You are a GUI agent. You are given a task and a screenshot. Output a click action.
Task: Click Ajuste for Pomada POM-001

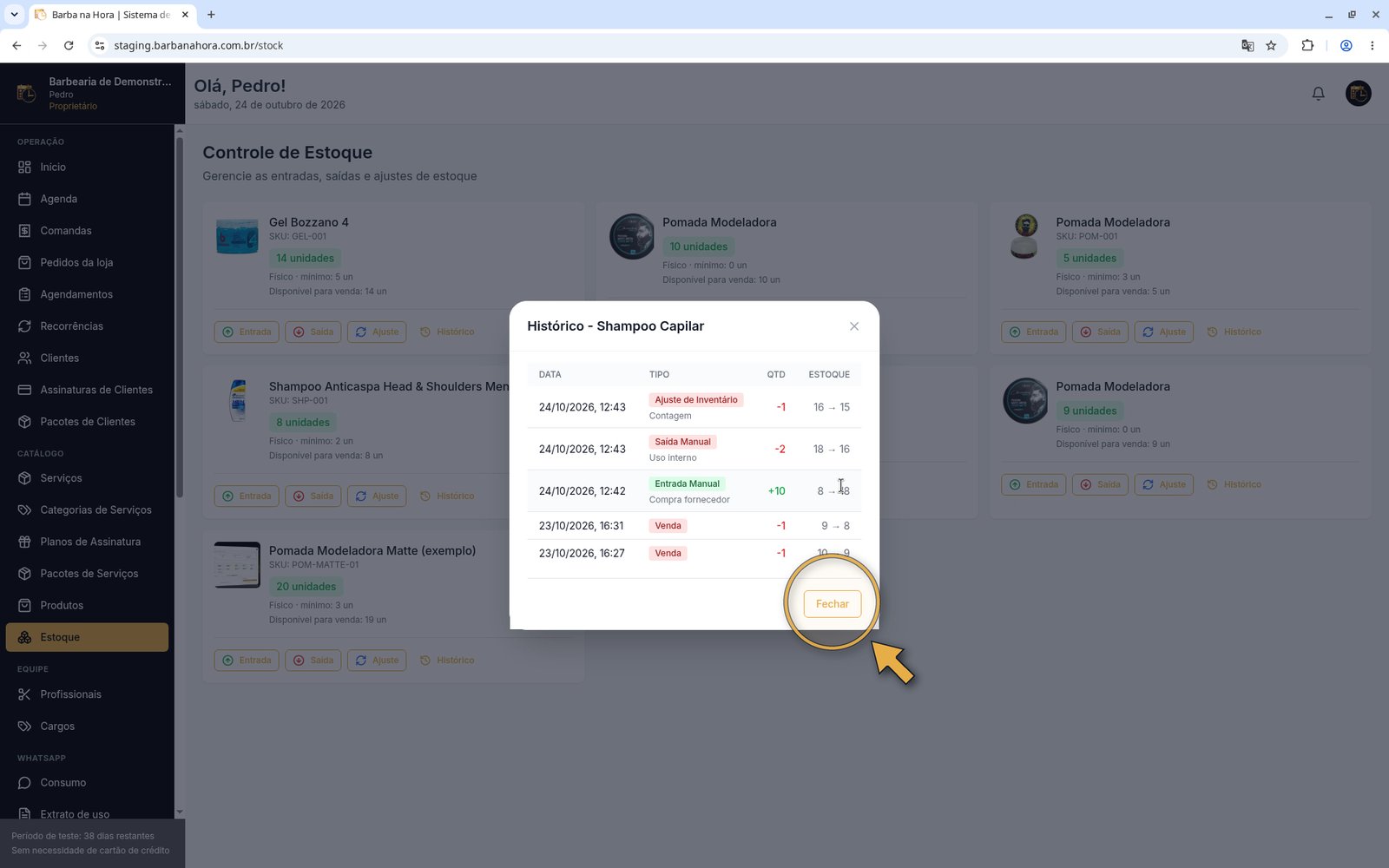coord(1164,332)
